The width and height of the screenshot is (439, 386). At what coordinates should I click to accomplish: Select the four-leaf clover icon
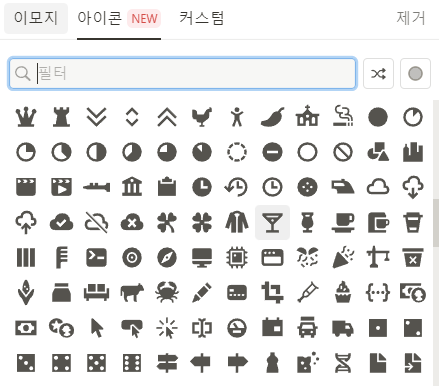202,223
